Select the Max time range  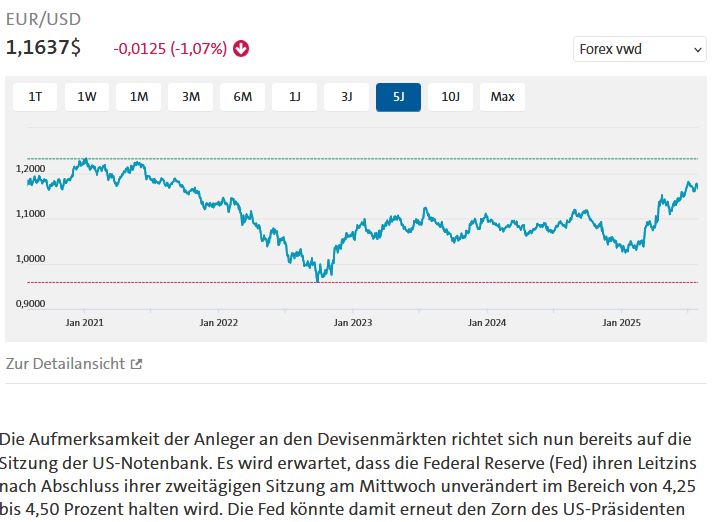503,96
